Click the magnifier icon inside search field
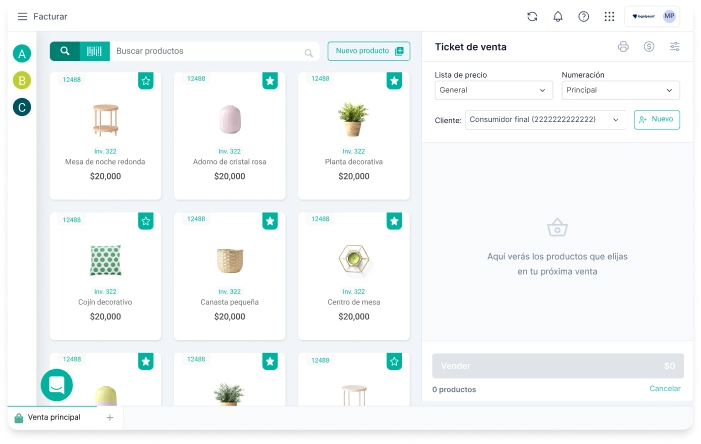The width and height of the screenshot is (701, 444). (308, 53)
